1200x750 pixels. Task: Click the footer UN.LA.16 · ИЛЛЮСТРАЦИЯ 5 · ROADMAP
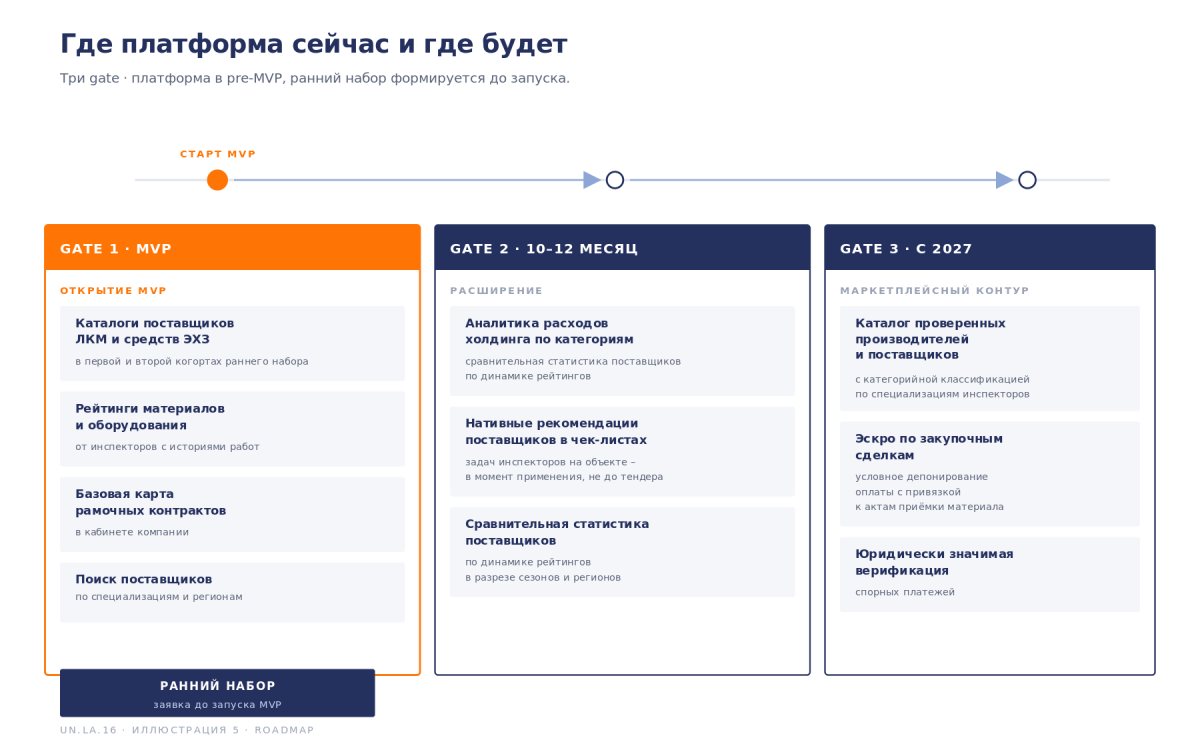point(187,730)
